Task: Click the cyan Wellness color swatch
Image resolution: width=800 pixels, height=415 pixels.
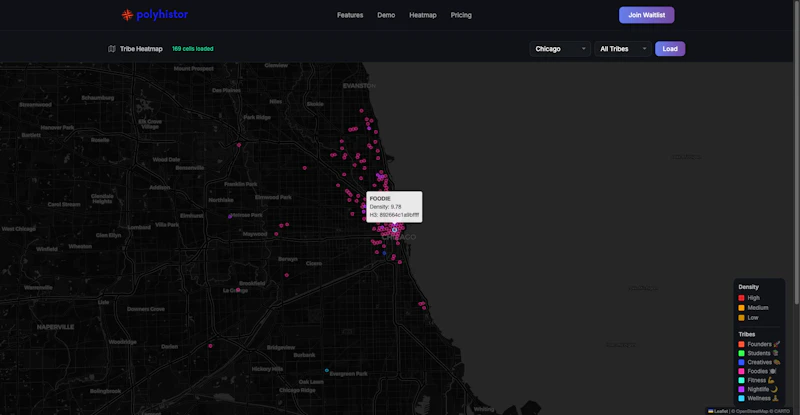Action: pyautogui.click(x=741, y=398)
